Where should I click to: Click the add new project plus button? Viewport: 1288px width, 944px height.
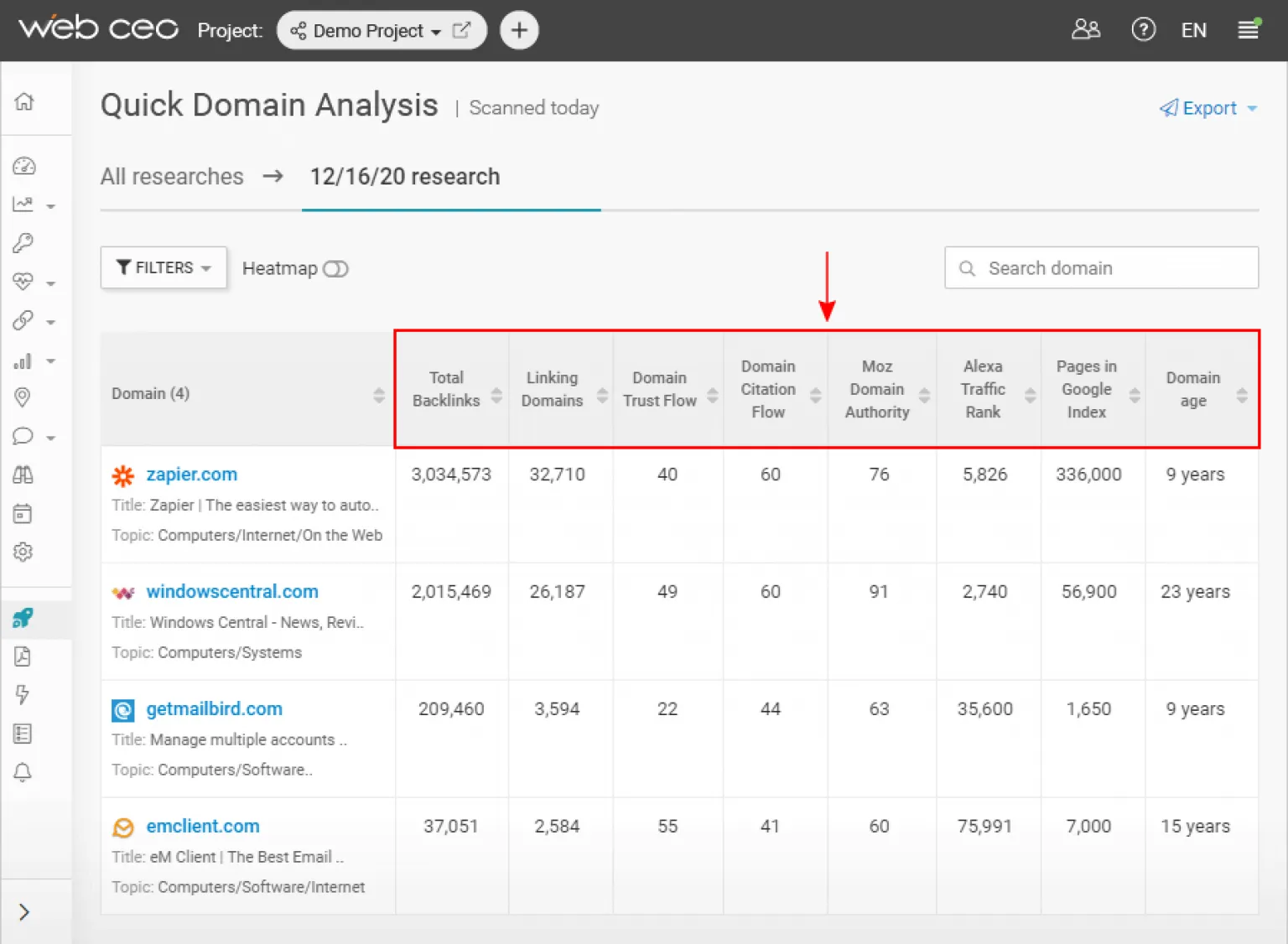[x=519, y=30]
